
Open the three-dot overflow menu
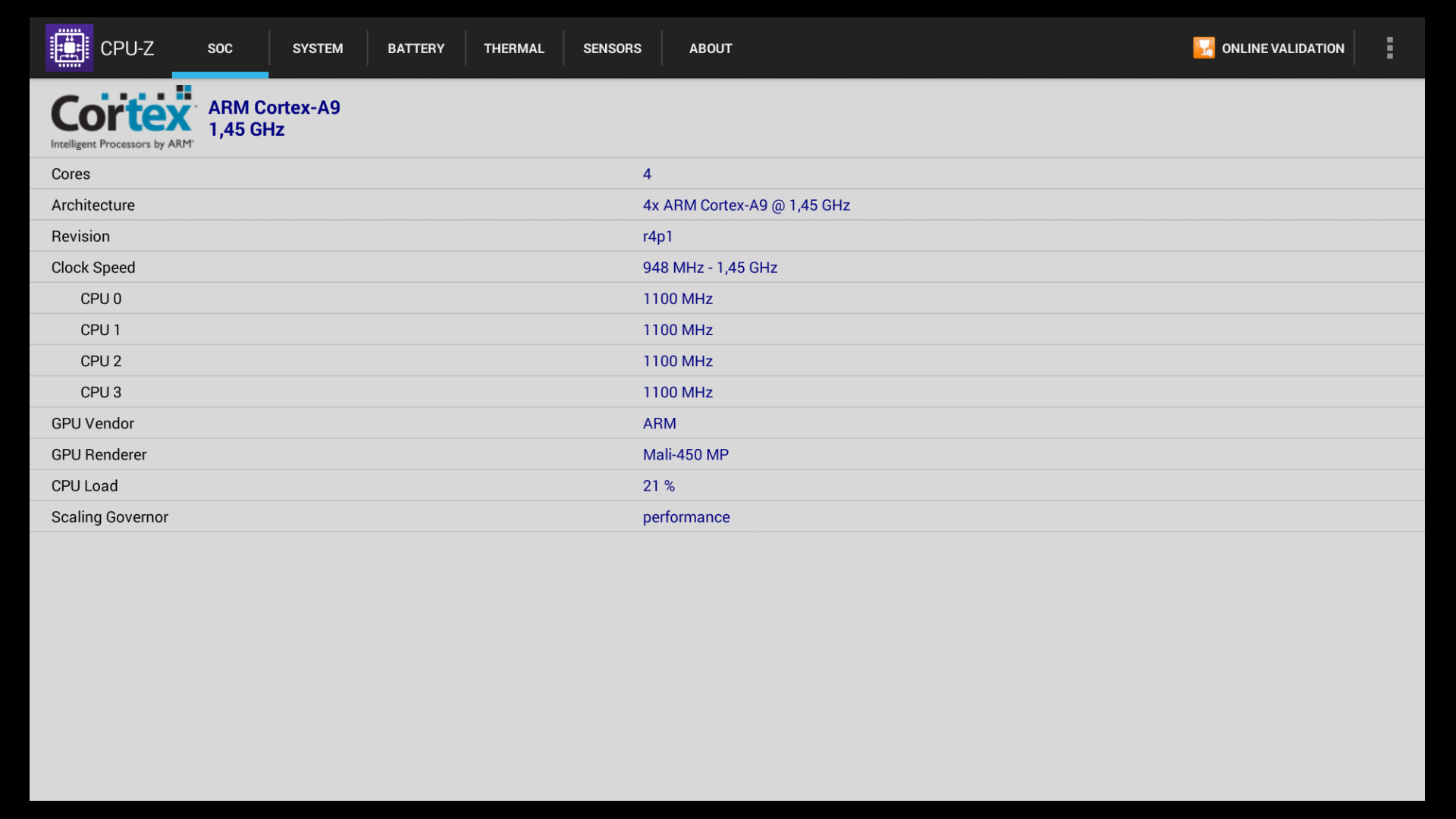tap(1389, 48)
